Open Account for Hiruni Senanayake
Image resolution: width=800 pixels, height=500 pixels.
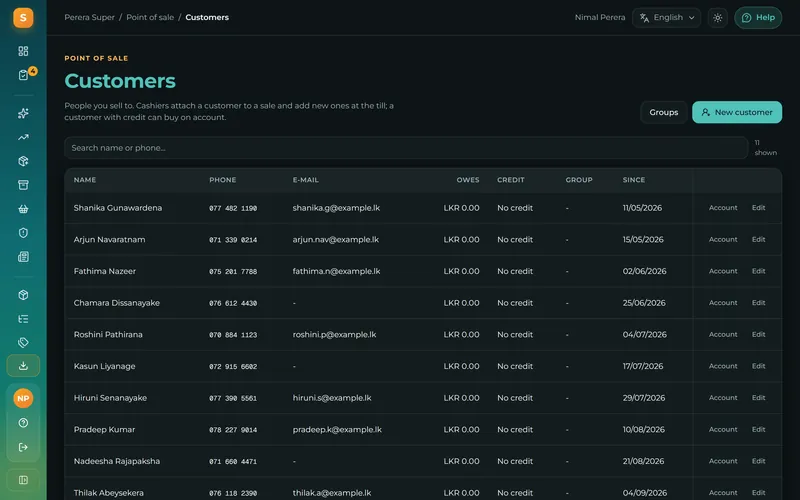coord(723,397)
